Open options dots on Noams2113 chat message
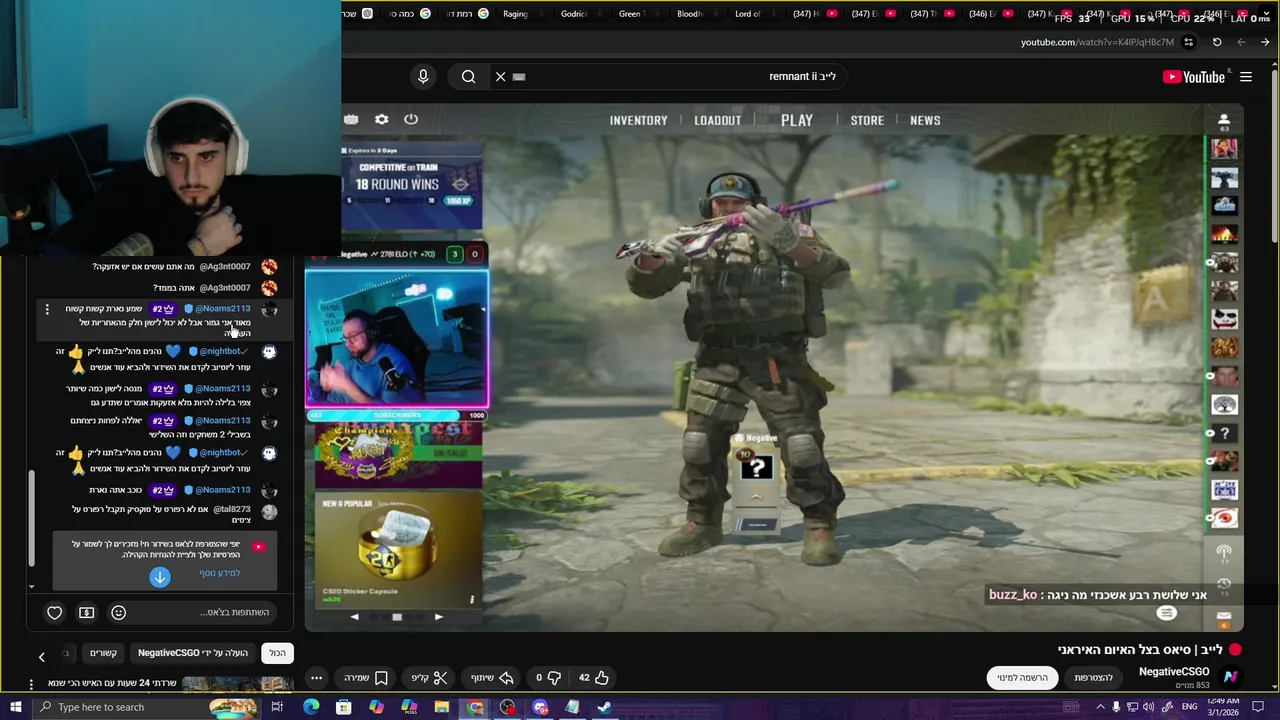Viewport: 1280px width, 720px height. tap(46, 310)
